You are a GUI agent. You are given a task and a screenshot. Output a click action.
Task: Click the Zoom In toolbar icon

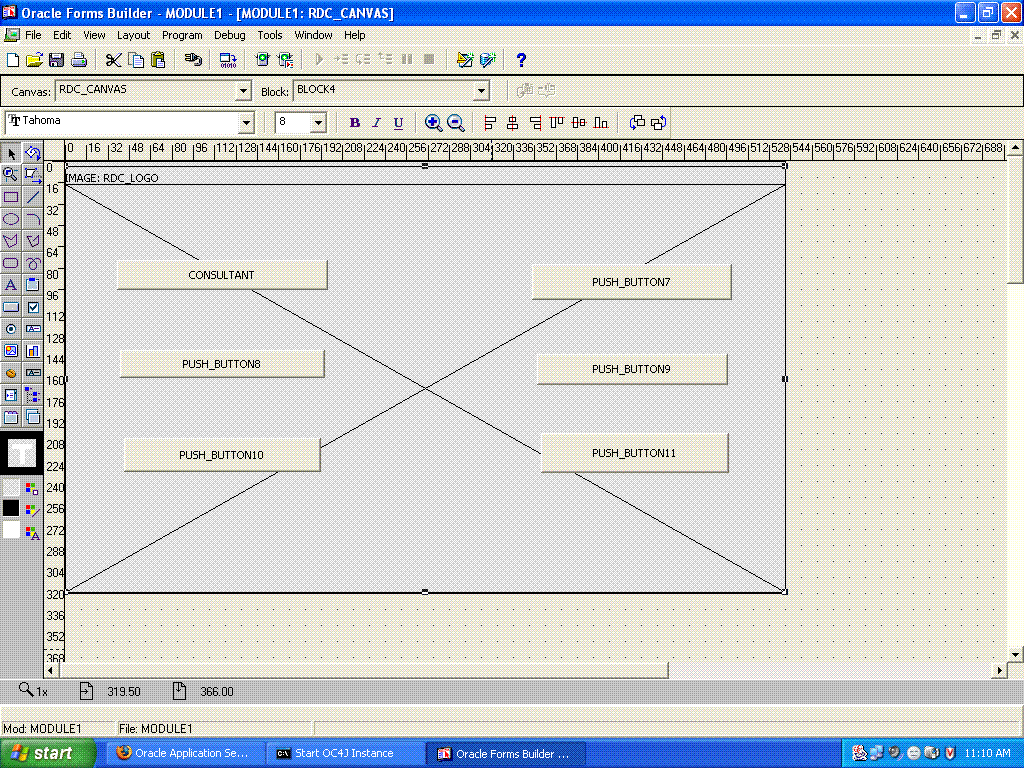tap(433, 123)
